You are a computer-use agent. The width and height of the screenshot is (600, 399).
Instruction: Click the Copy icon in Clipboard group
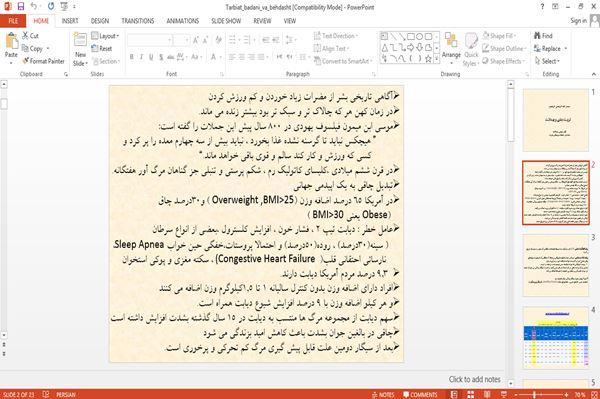pos(25,48)
